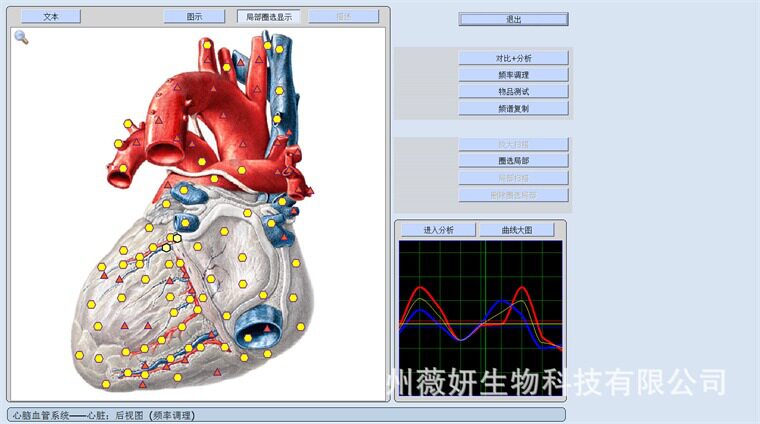Click the frequency curve graph

click(x=480, y=318)
